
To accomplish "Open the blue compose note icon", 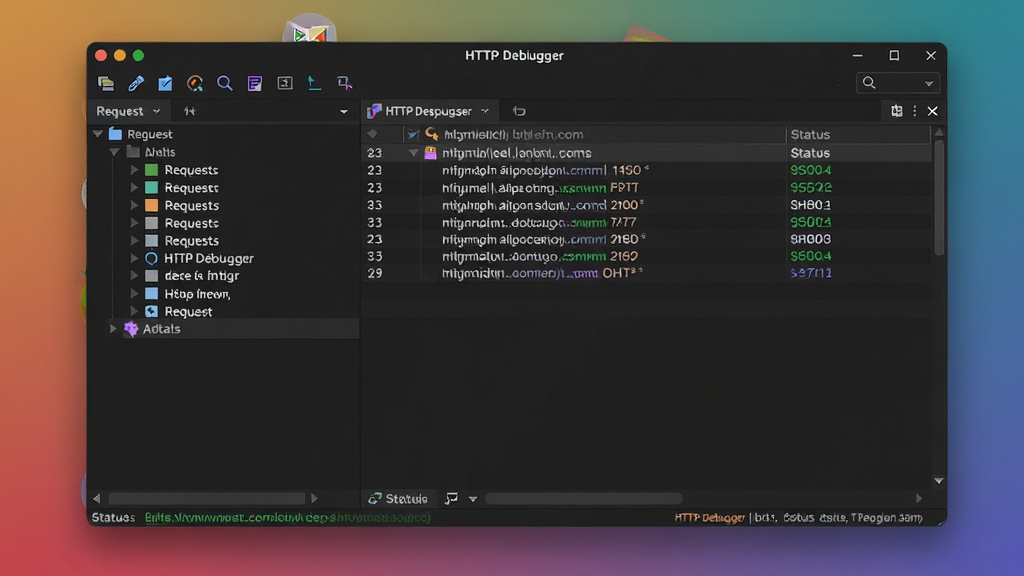I will (x=165, y=83).
